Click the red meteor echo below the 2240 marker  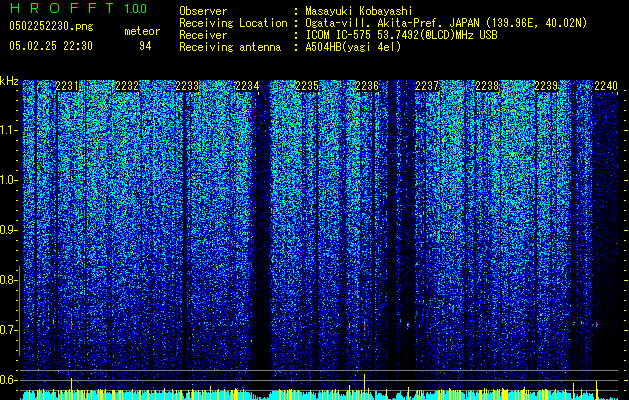point(597,324)
